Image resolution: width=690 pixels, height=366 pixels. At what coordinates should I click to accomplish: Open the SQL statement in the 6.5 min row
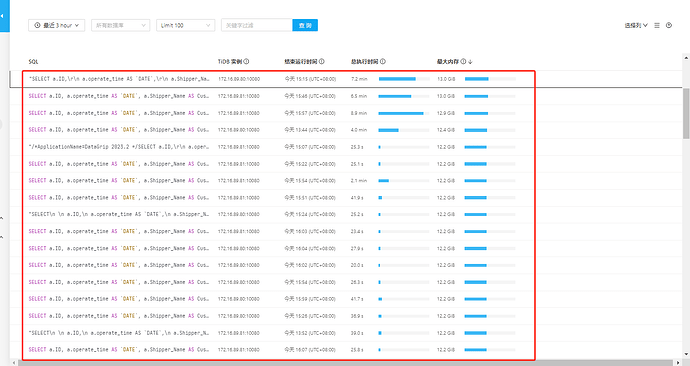coord(119,96)
